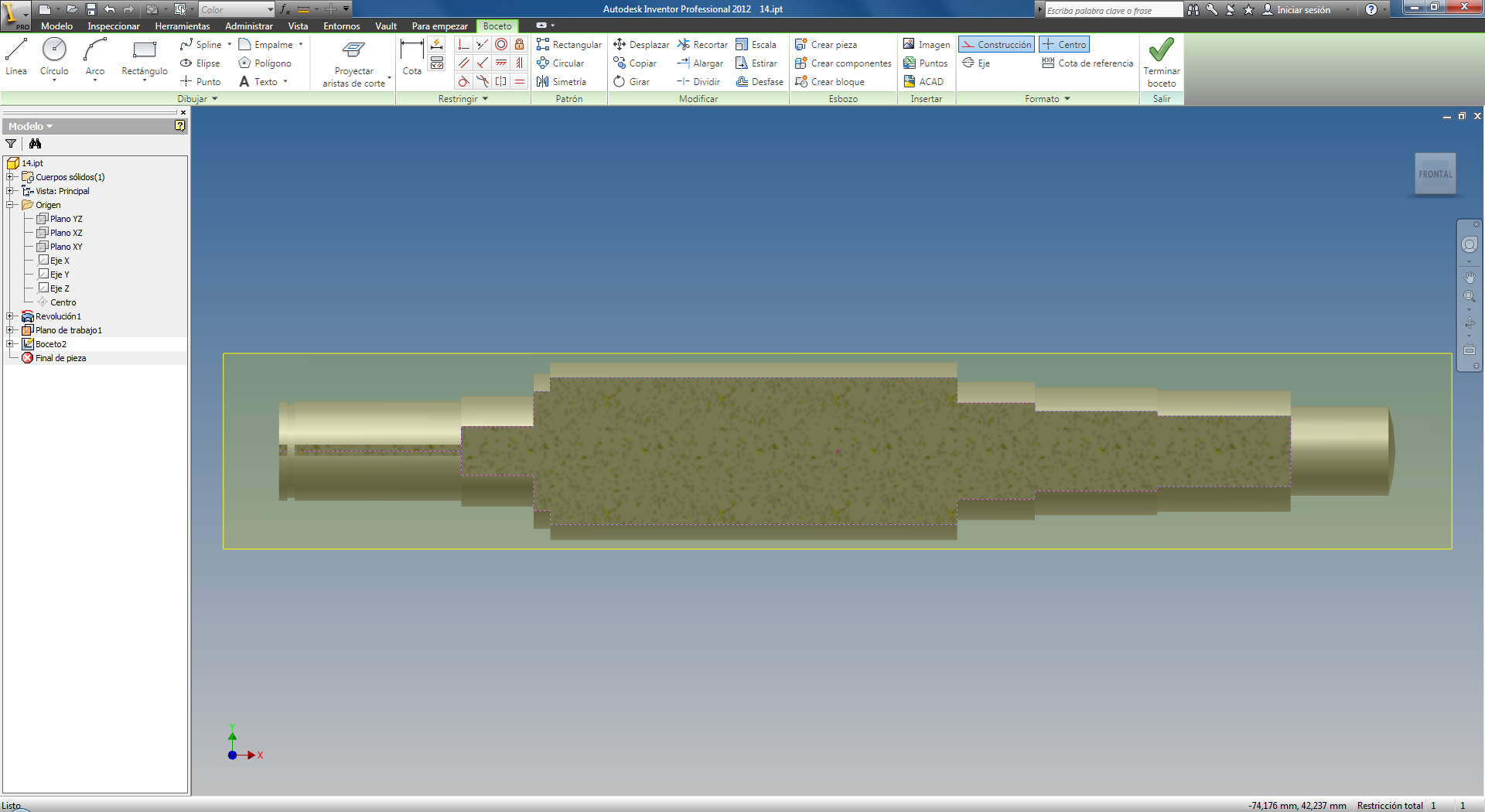Viewport: 1485px width, 812px height.
Task: Use the Recortar trim tool
Action: click(702, 45)
